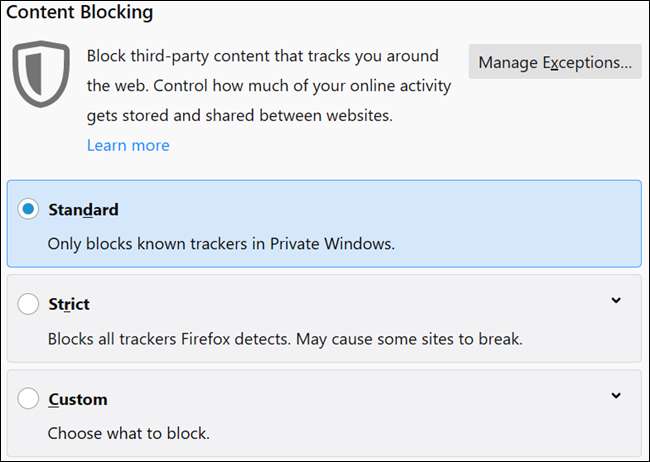This screenshot has width=650, height=462.
Task: Expand the Custom option chevron
Action: pyautogui.click(x=616, y=396)
